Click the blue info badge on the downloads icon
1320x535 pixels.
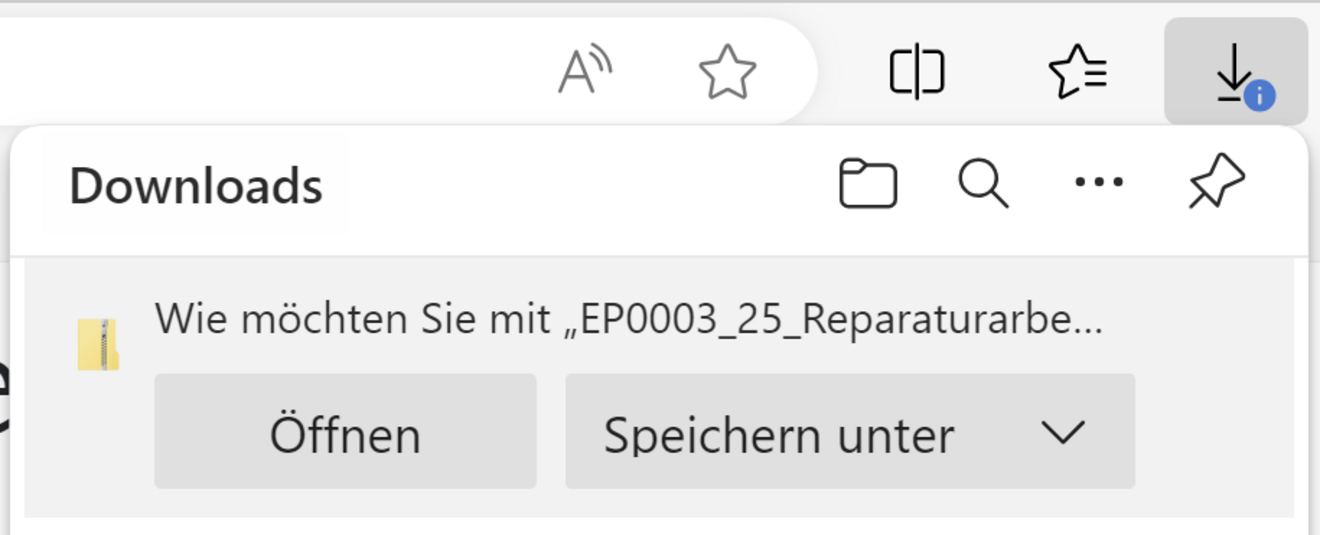pos(1259,96)
